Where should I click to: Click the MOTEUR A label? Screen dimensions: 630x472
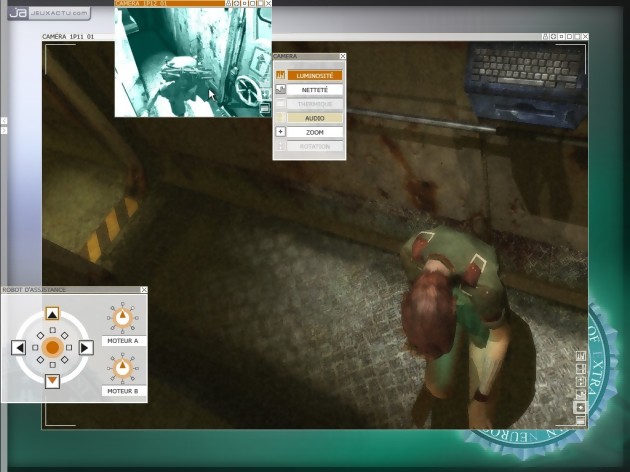click(x=123, y=341)
